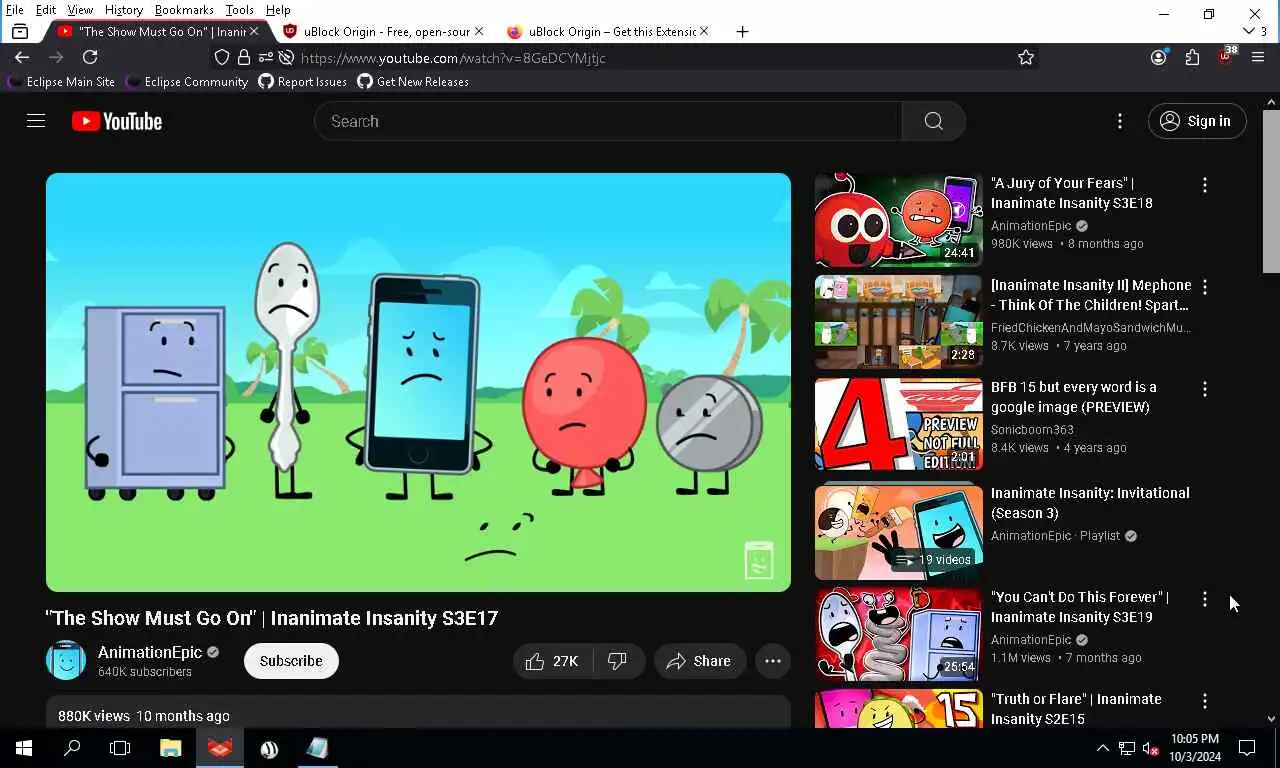This screenshot has width=1280, height=768.
Task: Click the tracking protection shield icon
Action: pos(222,58)
